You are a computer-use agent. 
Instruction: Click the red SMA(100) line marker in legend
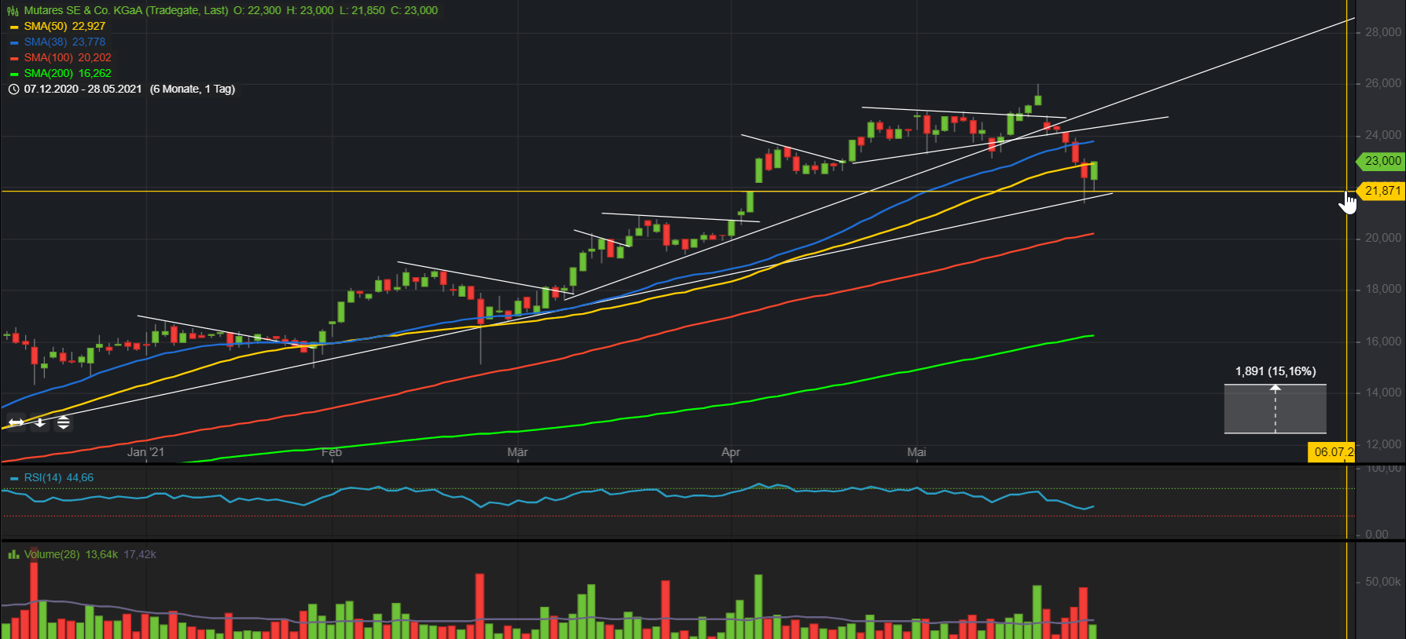(x=13, y=58)
